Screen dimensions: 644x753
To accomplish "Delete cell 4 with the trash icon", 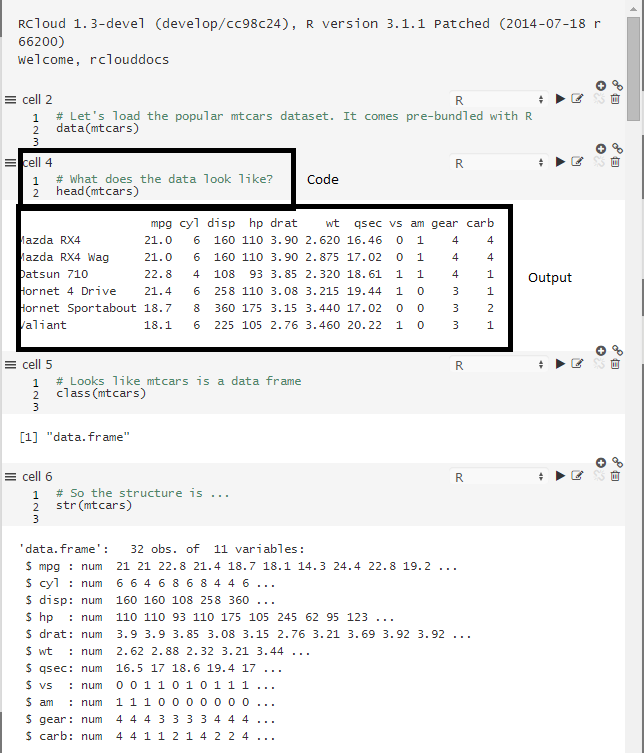I will (615, 162).
